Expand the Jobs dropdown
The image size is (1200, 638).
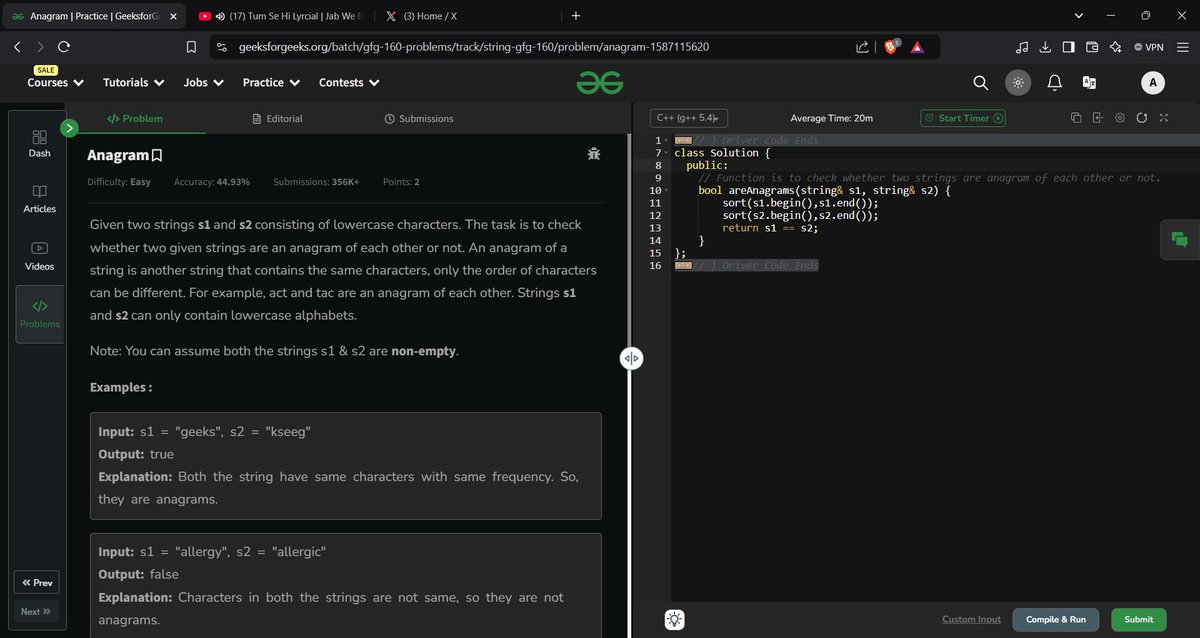203,83
